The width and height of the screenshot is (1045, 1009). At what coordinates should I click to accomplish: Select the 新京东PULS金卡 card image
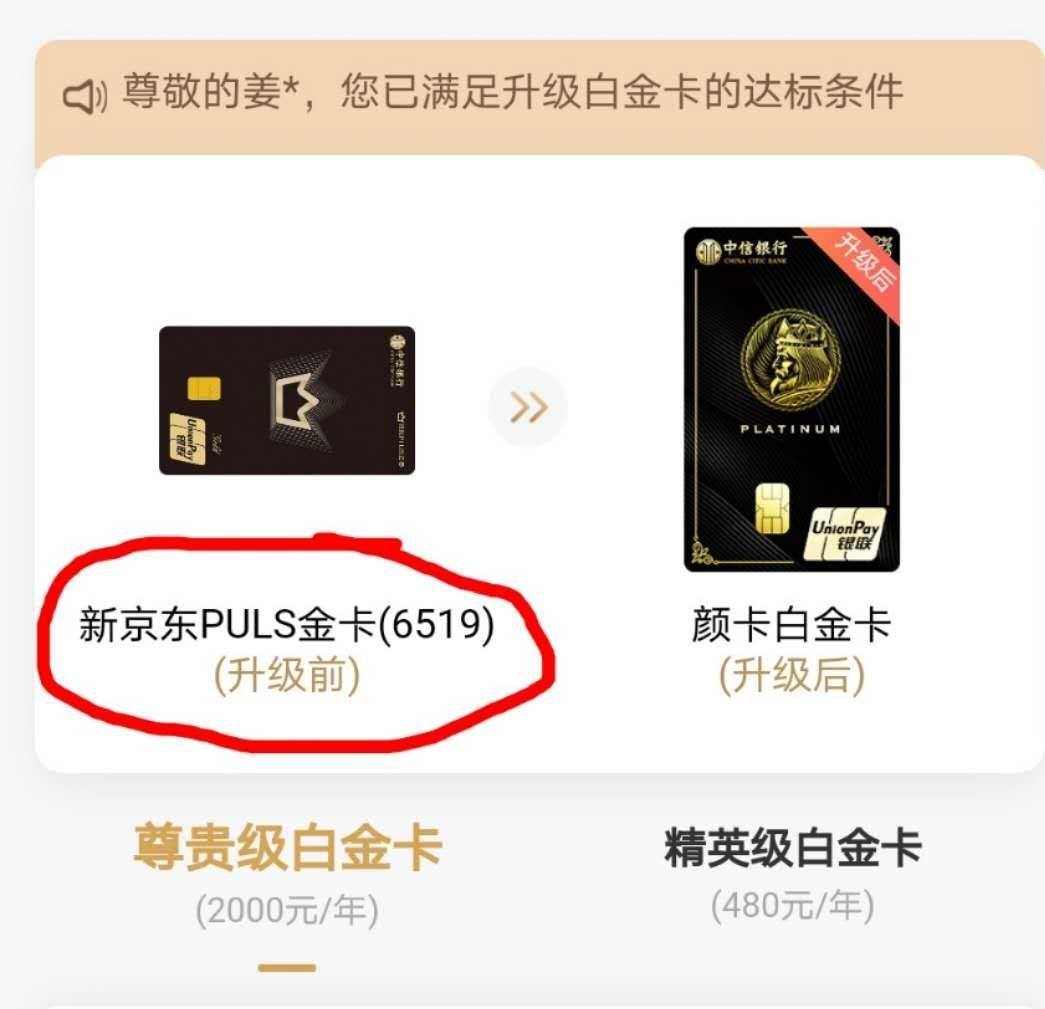287,401
